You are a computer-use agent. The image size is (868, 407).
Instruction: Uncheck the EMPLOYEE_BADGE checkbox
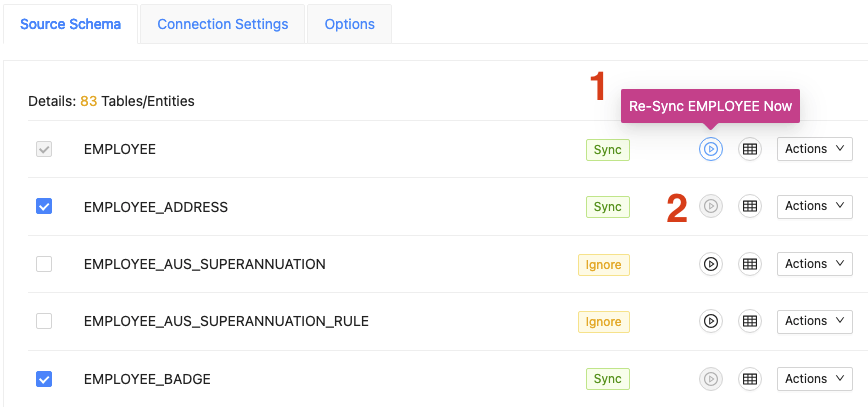[x=44, y=379]
